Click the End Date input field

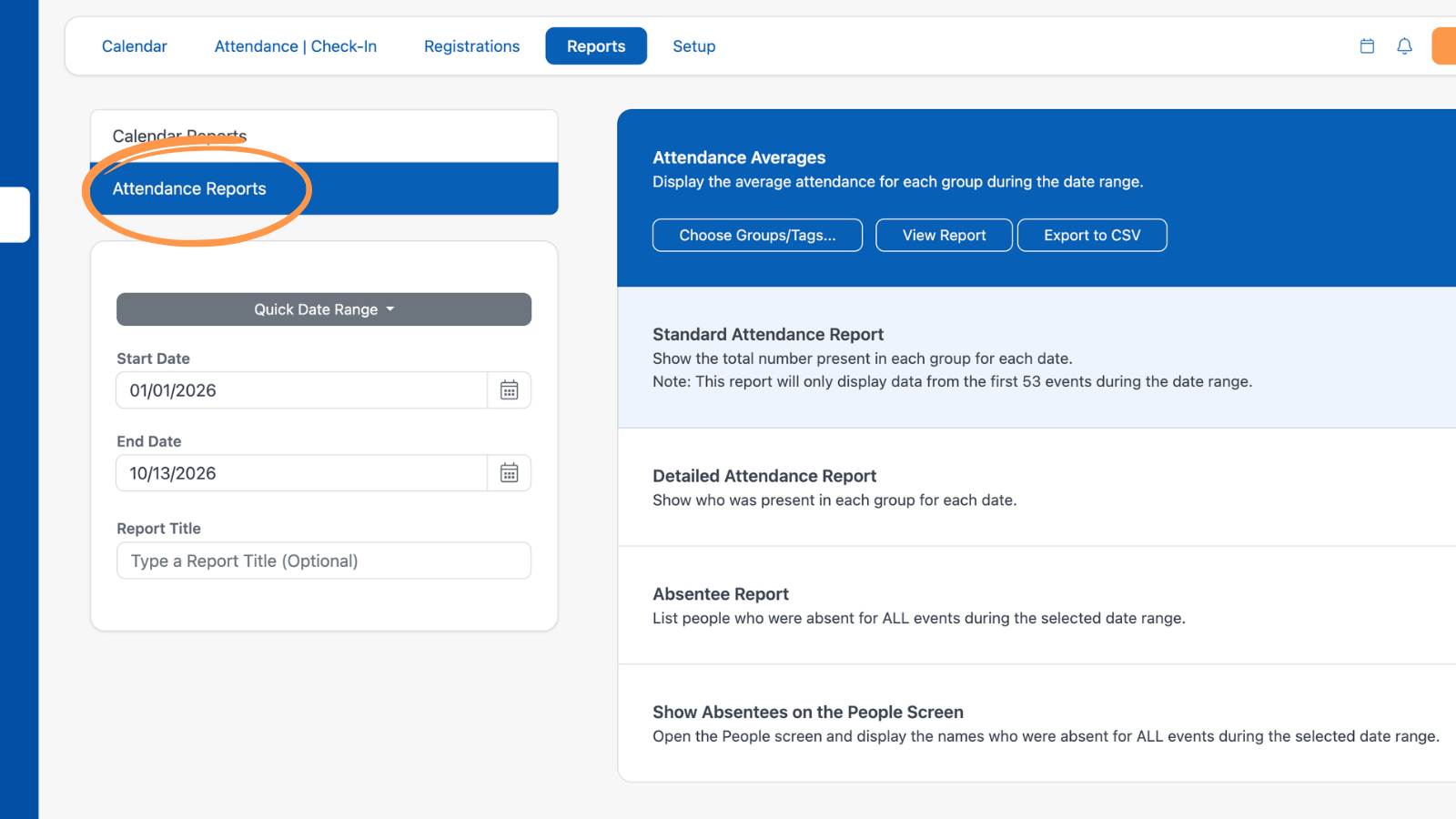(x=302, y=473)
